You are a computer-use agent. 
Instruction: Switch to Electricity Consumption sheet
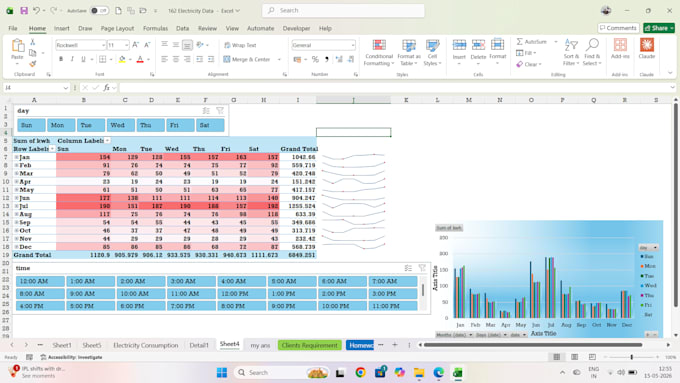146,345
